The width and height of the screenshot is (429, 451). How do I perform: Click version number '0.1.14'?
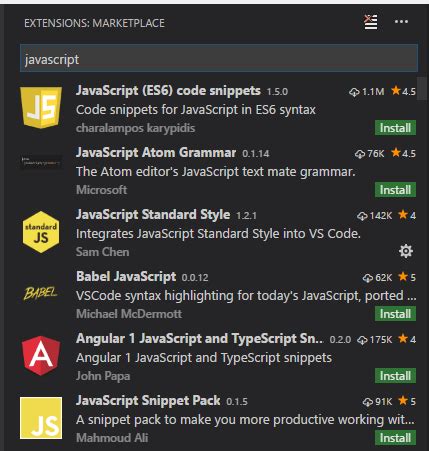click(x=256, y=154)
